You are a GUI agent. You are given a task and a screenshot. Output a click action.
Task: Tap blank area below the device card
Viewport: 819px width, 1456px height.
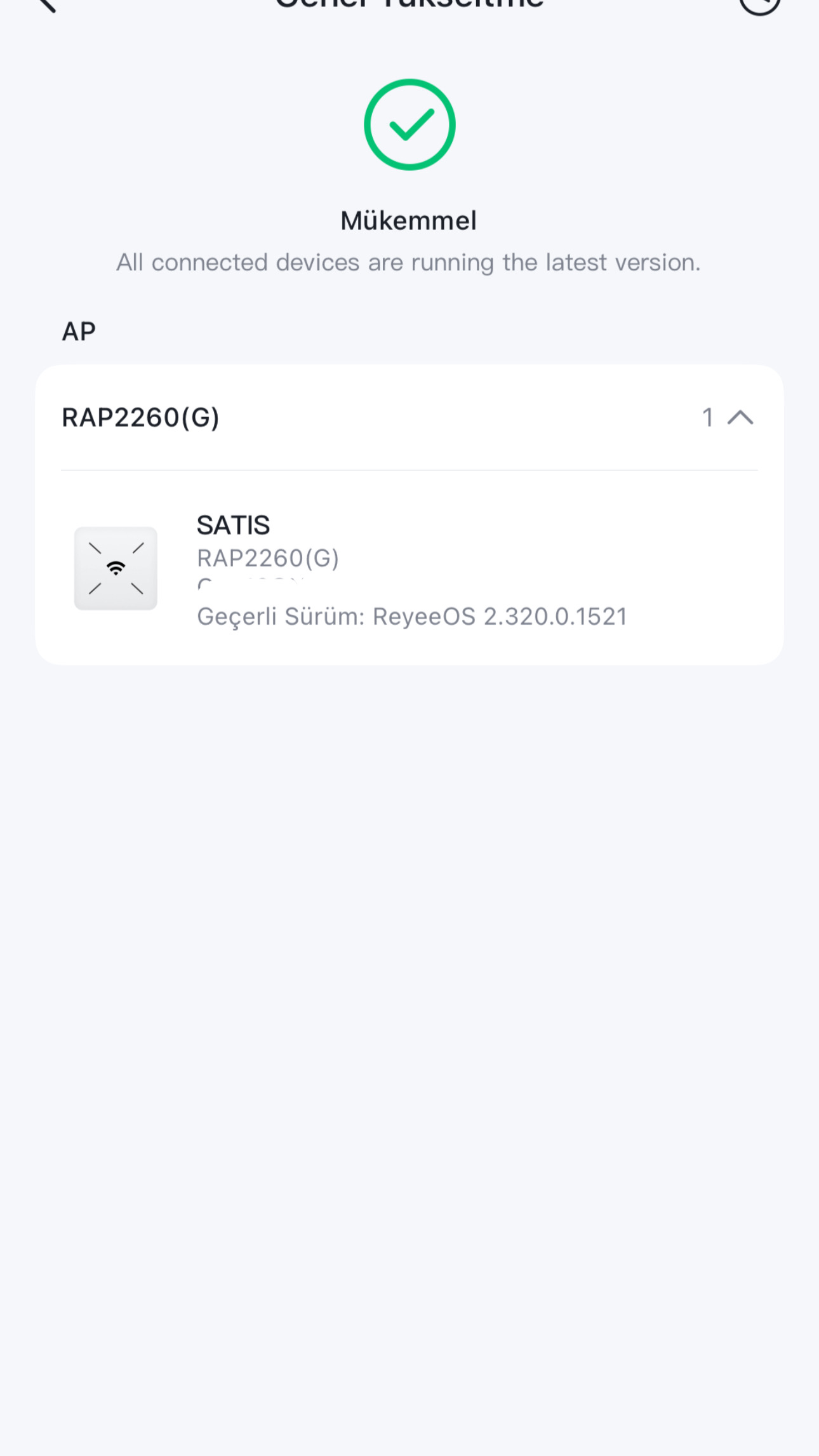click(x=409, y=1016)
